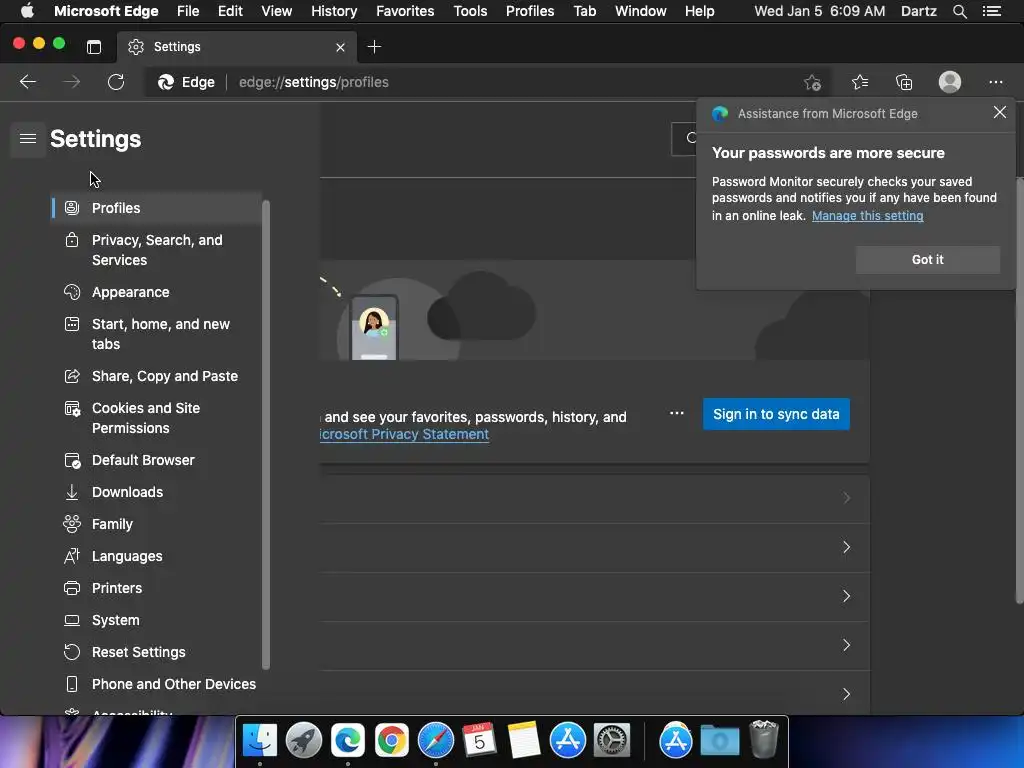Close the Settings tab

click(x=340, y=47)
